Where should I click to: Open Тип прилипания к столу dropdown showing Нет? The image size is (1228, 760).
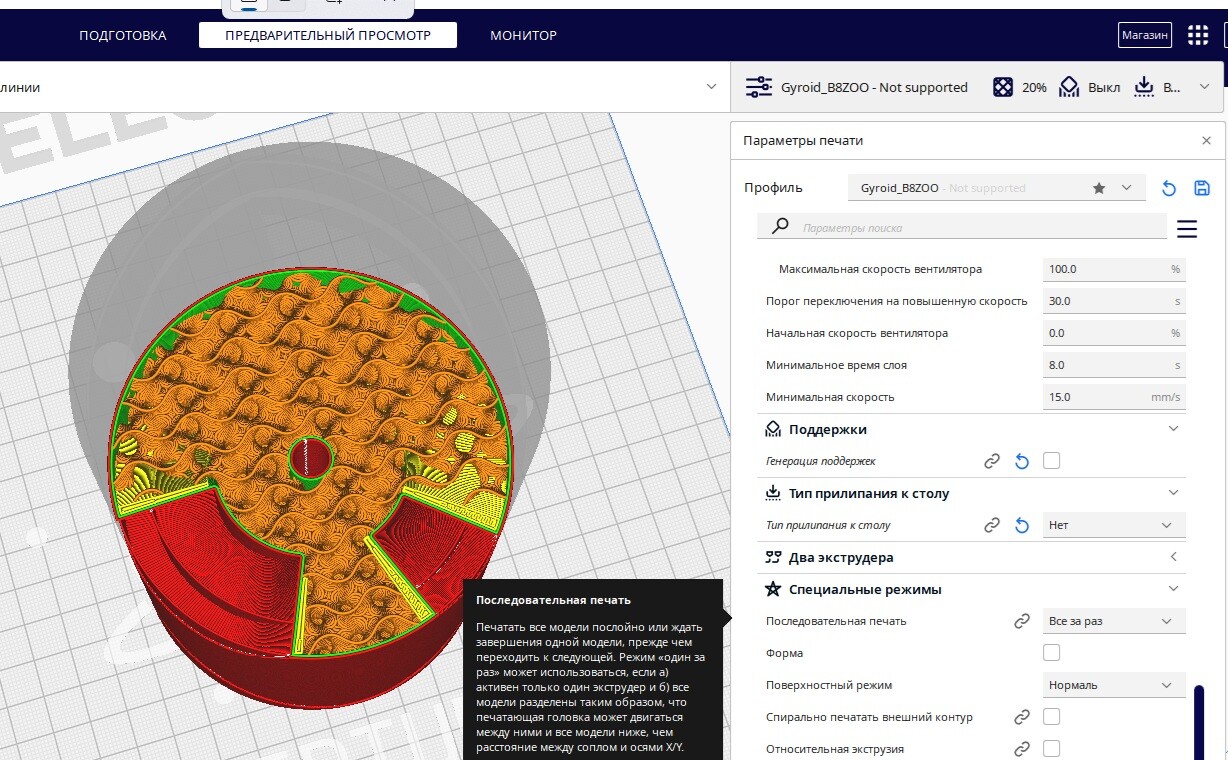1114,525
